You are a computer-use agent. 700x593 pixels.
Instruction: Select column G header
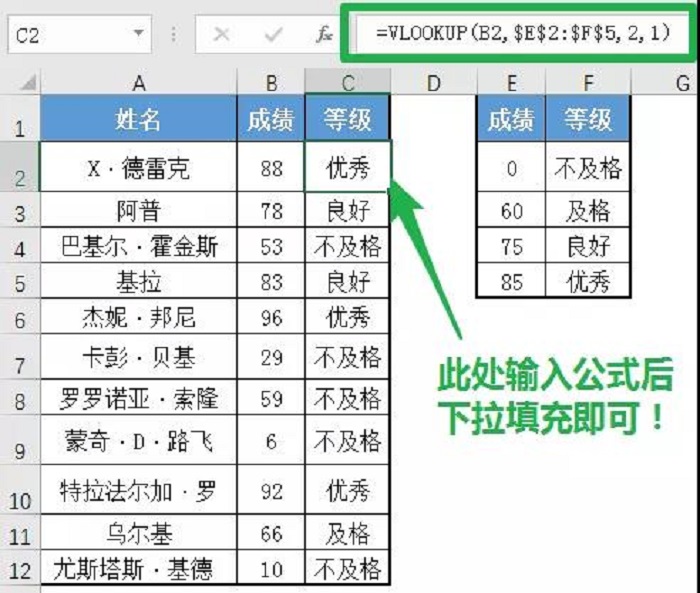click(665, 83)
